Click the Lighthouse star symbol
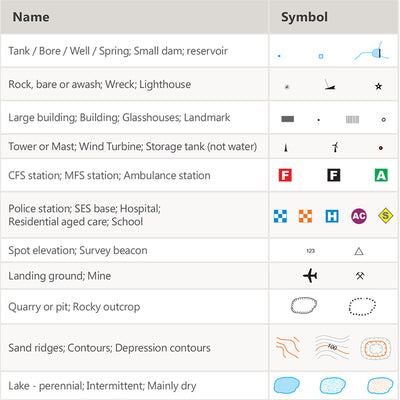 click(378, 86)
